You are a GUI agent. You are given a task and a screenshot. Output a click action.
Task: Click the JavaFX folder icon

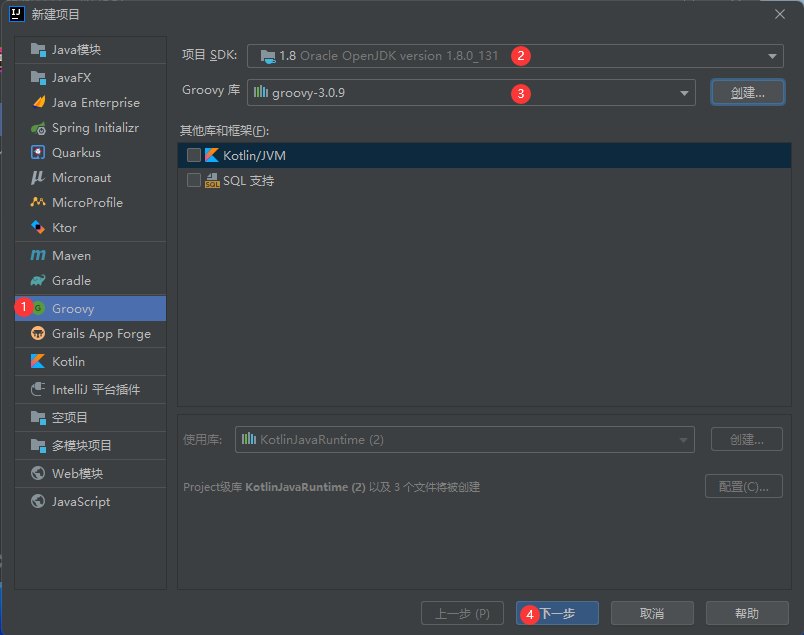pos(38,77)
